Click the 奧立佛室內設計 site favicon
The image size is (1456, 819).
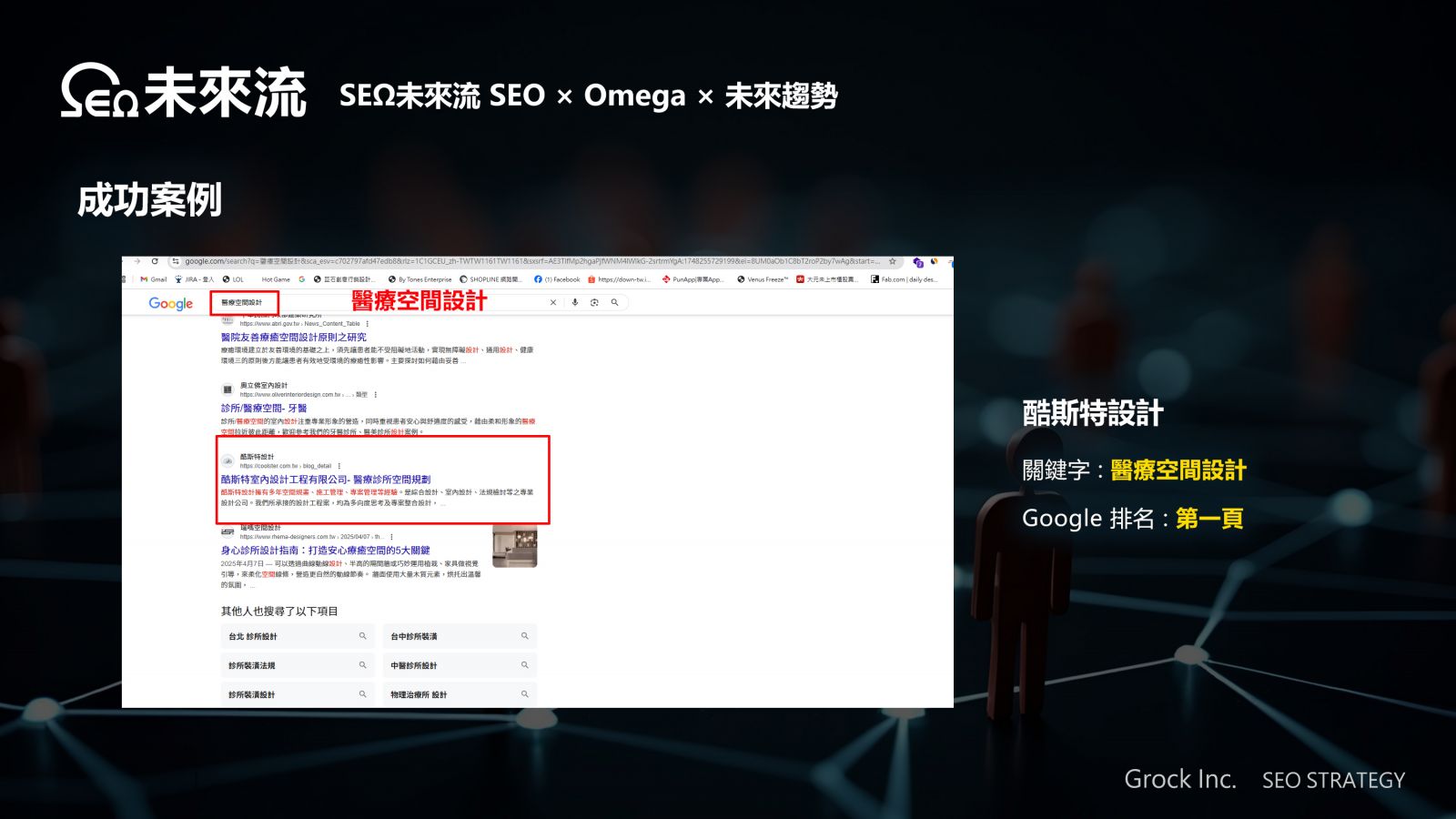click(227, 389)
